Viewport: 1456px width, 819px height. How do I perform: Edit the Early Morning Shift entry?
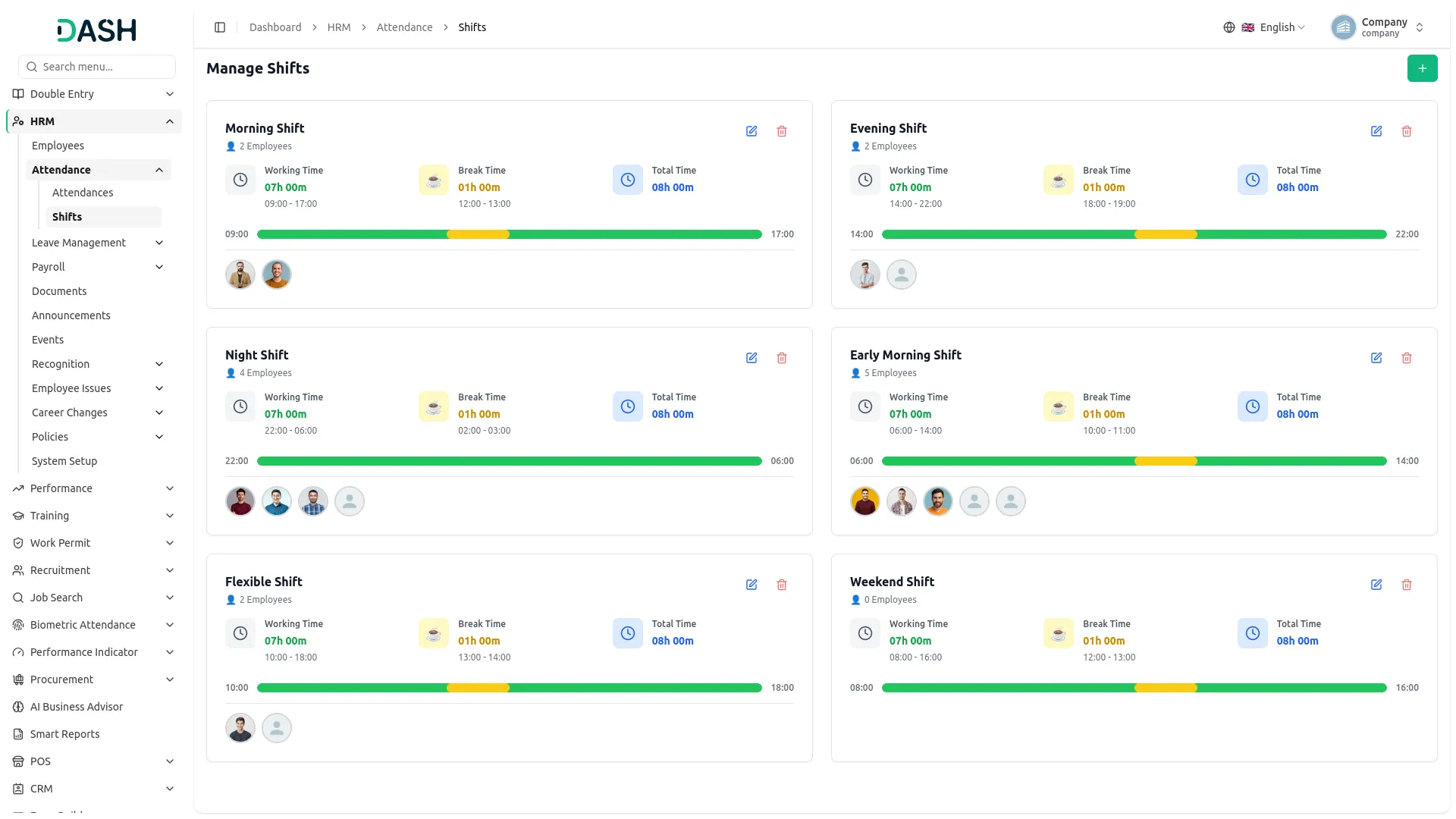(x=1376, y=358)
